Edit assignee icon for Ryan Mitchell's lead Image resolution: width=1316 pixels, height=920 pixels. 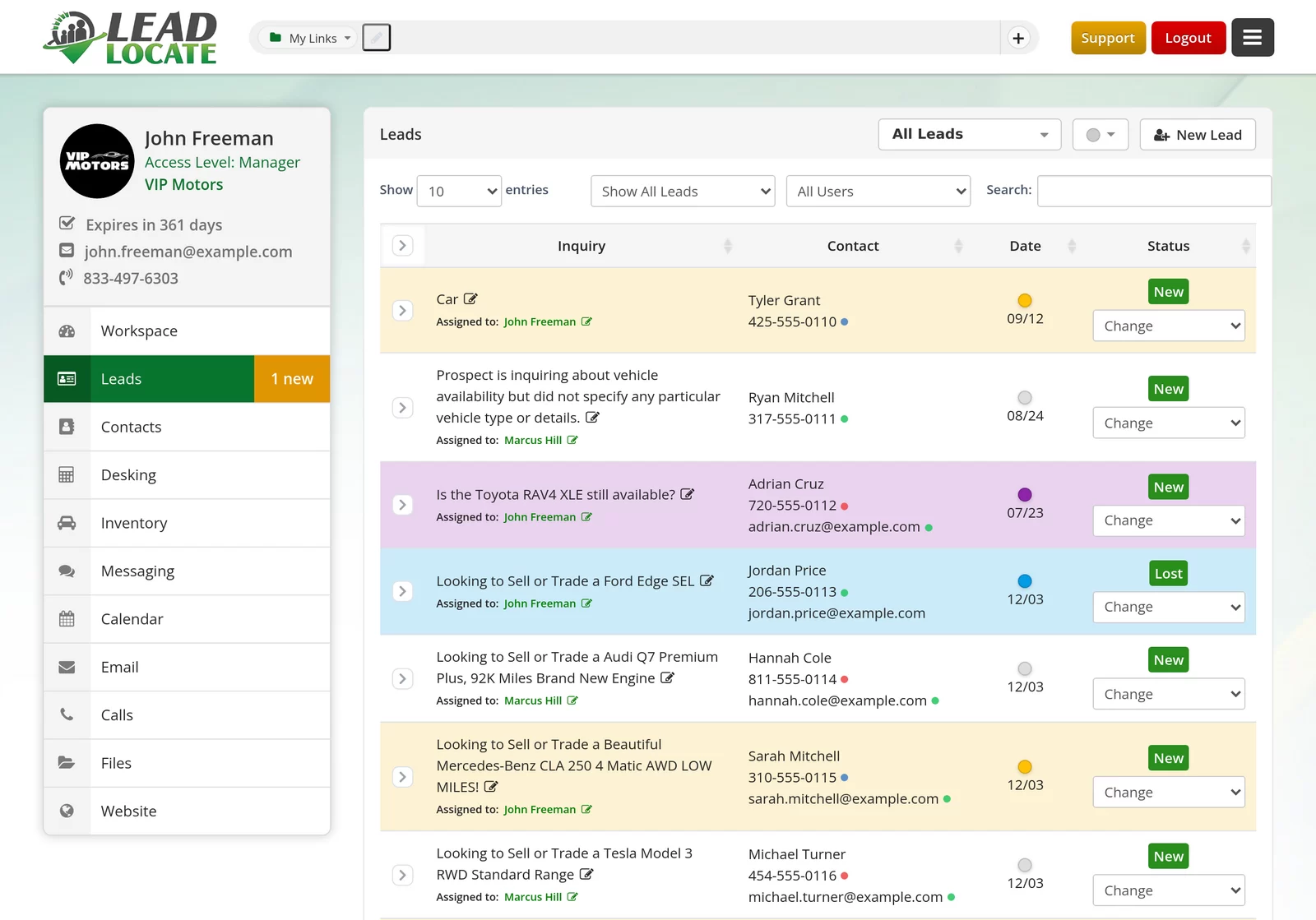572,440
